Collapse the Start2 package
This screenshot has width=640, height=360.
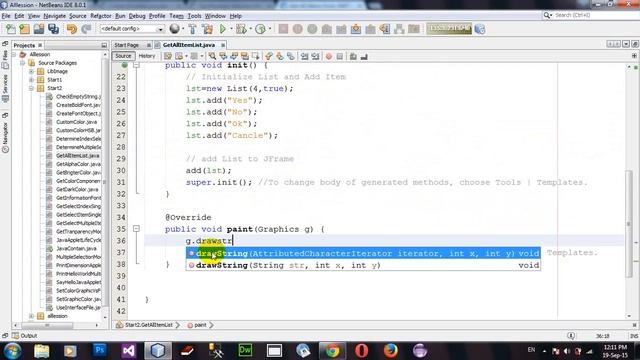(31, 88)
